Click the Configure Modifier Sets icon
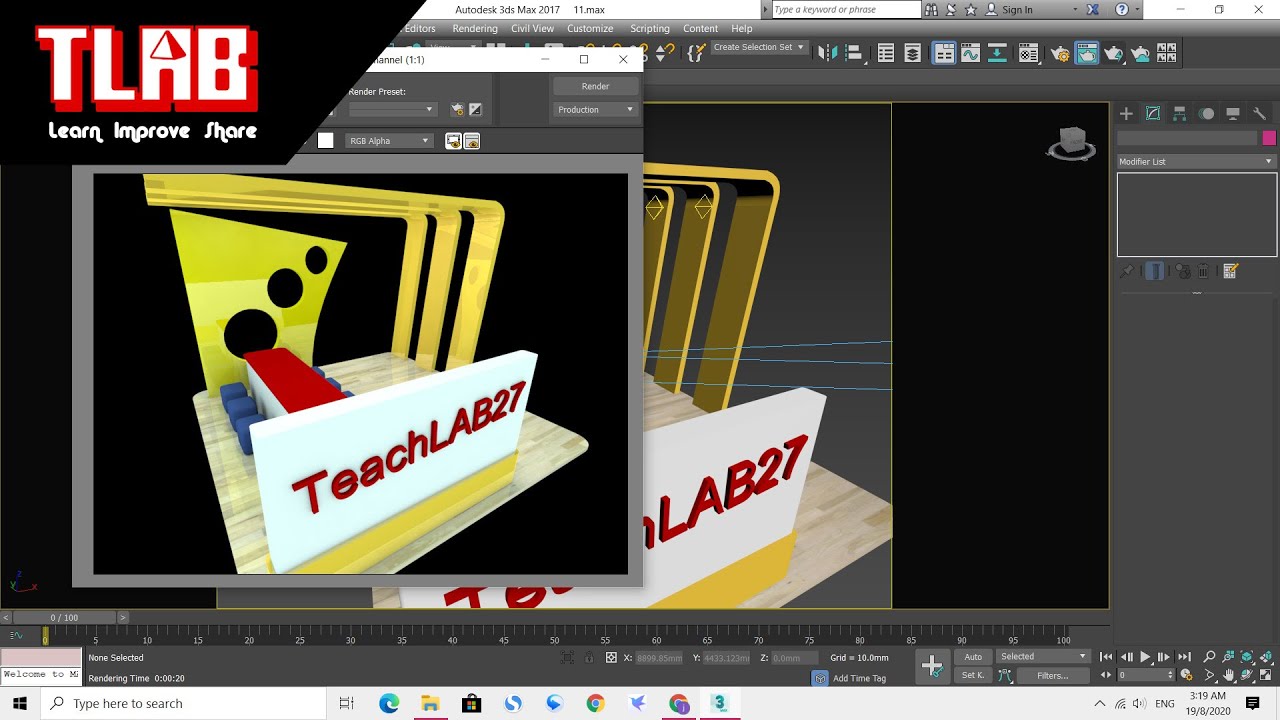Viewport: 1280px width, 720px height. pos(1231,271)
